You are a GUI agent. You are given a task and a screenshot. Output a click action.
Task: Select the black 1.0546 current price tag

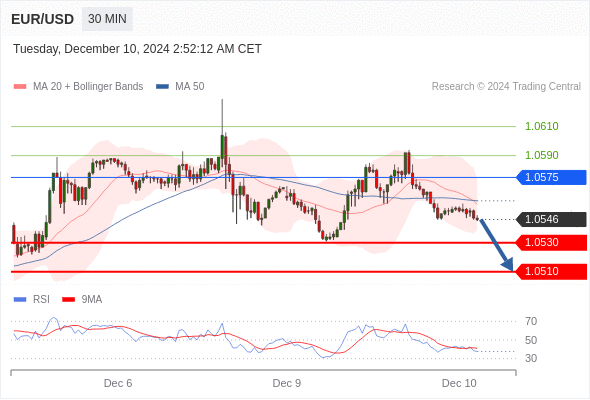[551, 219]
